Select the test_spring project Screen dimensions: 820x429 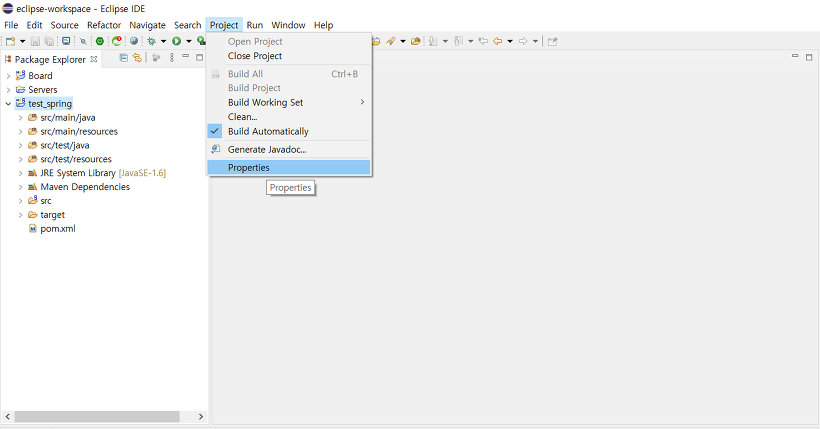click(x=50, y=104)
